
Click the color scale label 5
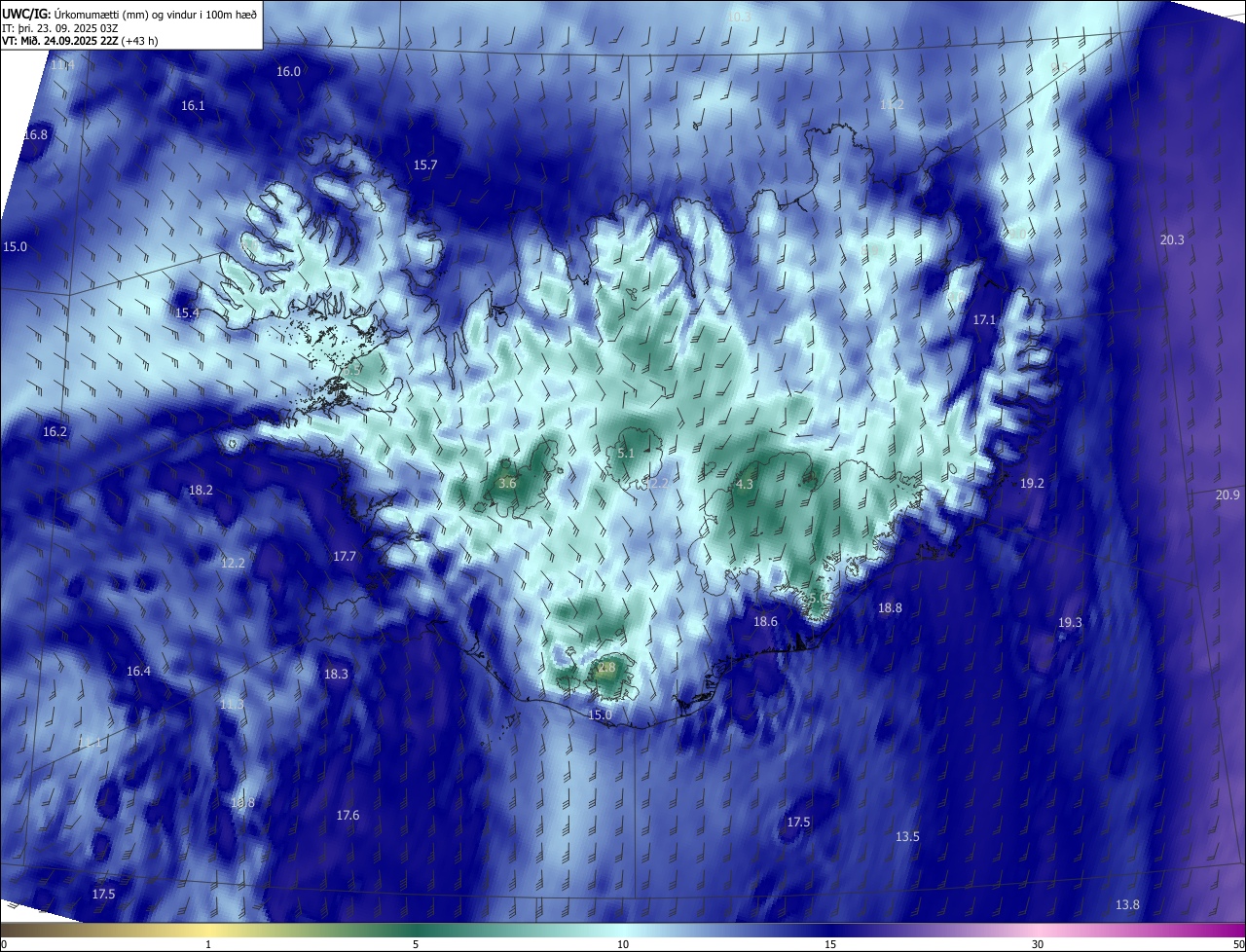416,944
